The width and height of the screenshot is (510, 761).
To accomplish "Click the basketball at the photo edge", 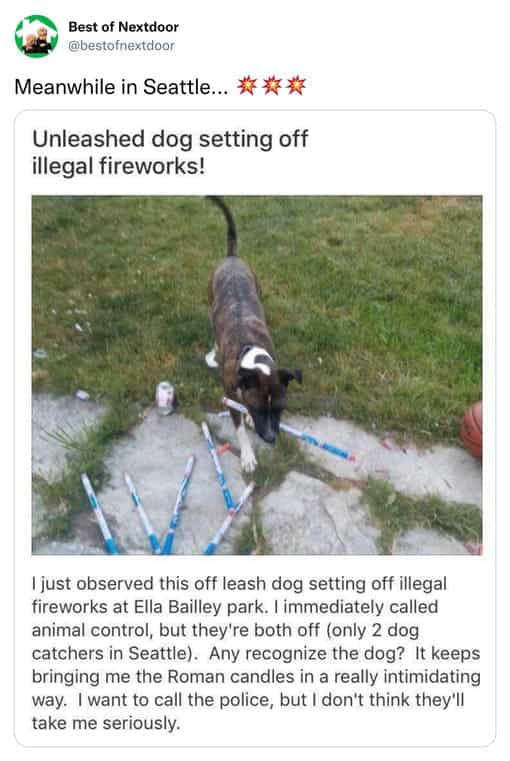I will (472, 429).
